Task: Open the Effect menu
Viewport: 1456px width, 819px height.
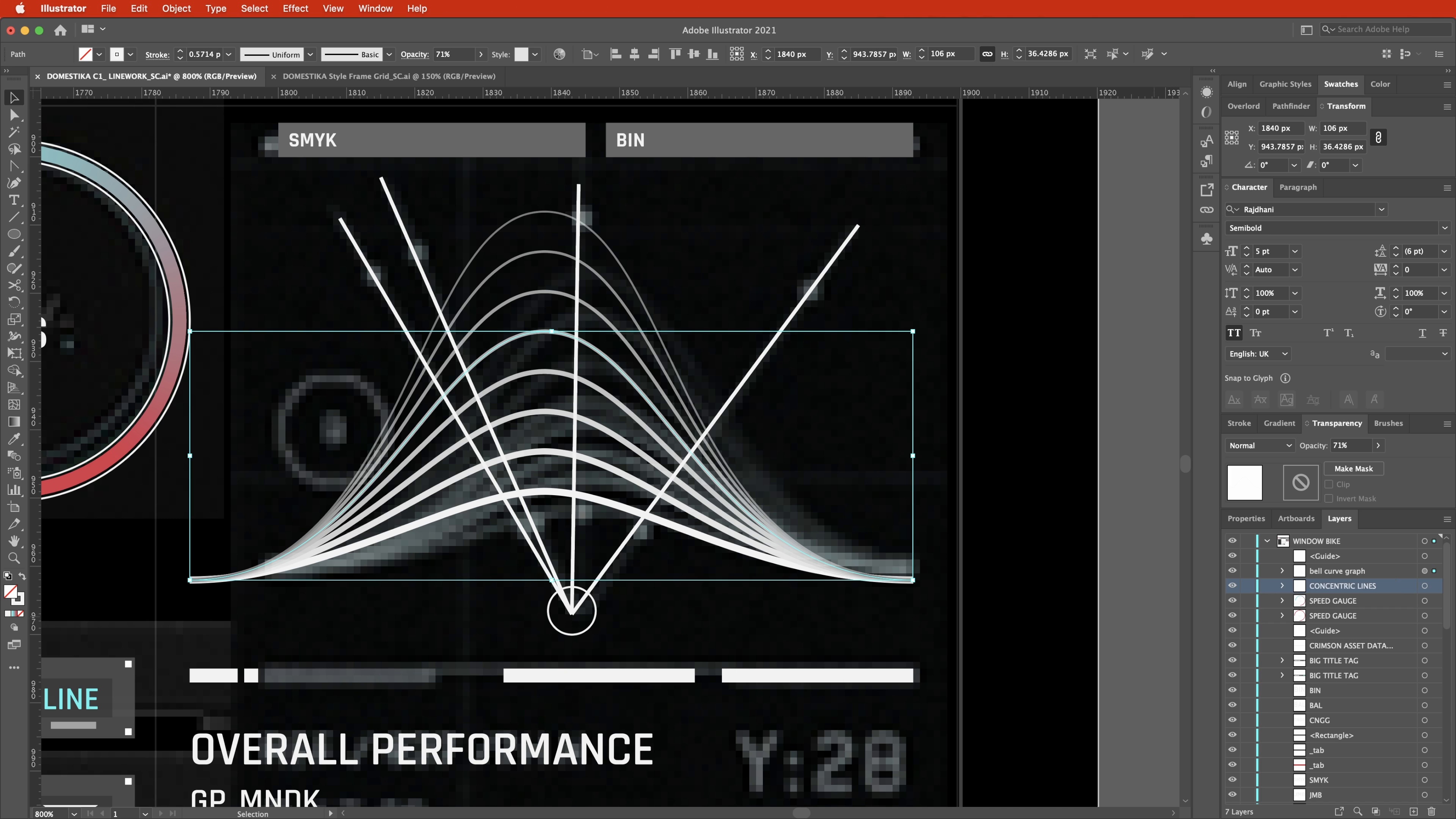Action: [295, 8]
